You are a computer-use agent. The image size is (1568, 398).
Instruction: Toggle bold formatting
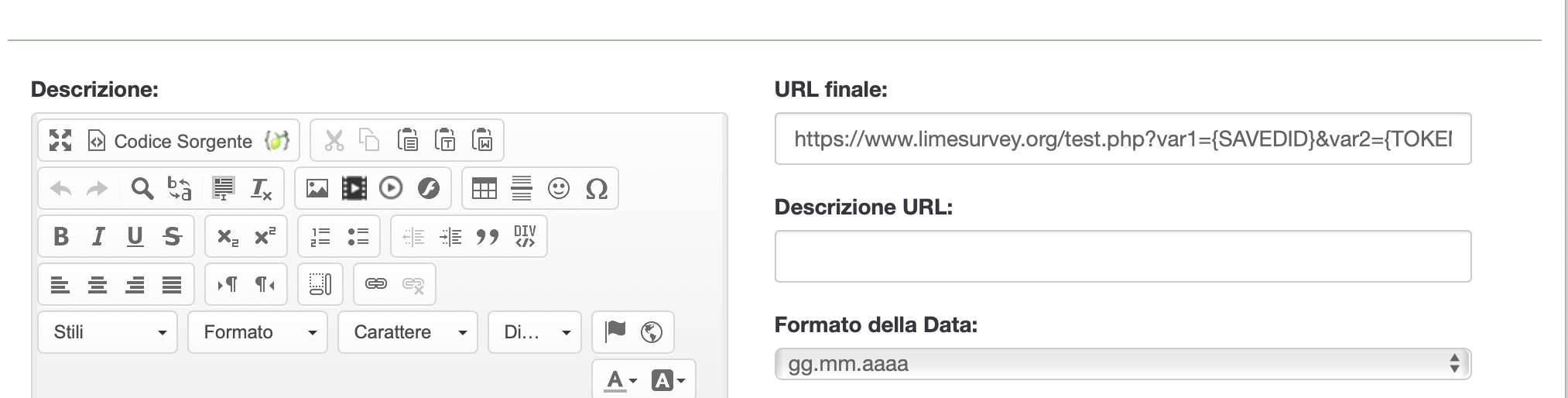61,236
